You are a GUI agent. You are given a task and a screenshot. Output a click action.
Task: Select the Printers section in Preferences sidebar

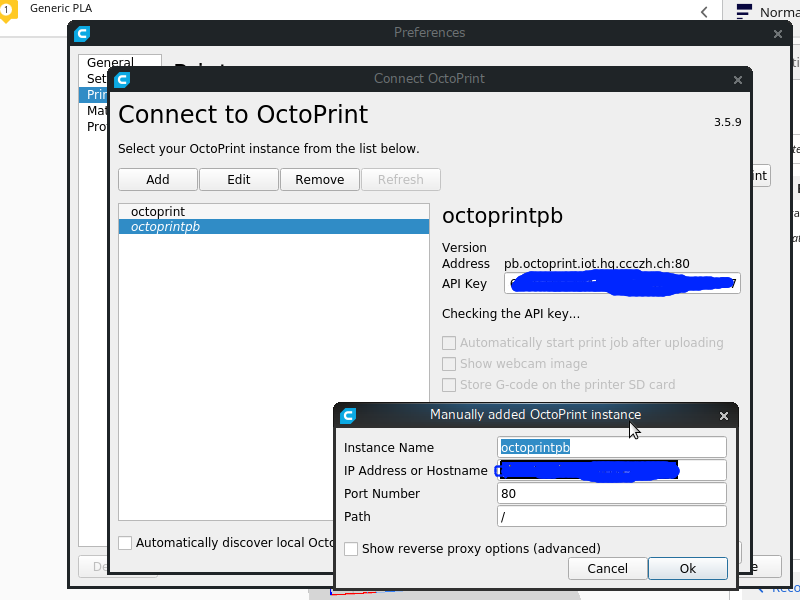pyautogui.click(x=97, y=94)
